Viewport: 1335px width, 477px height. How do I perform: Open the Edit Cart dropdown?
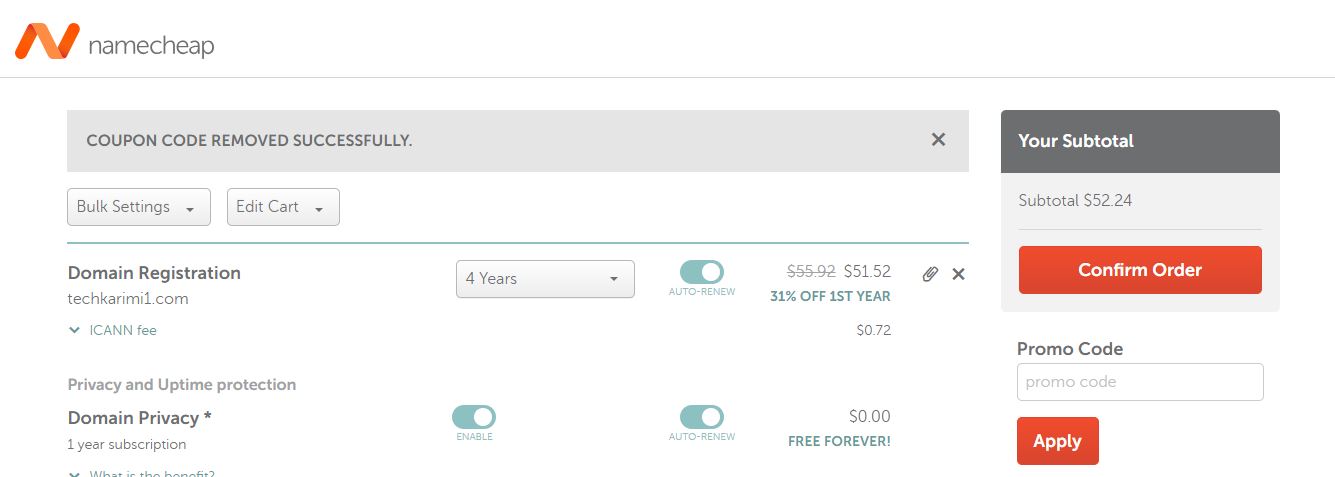(283, 207)
